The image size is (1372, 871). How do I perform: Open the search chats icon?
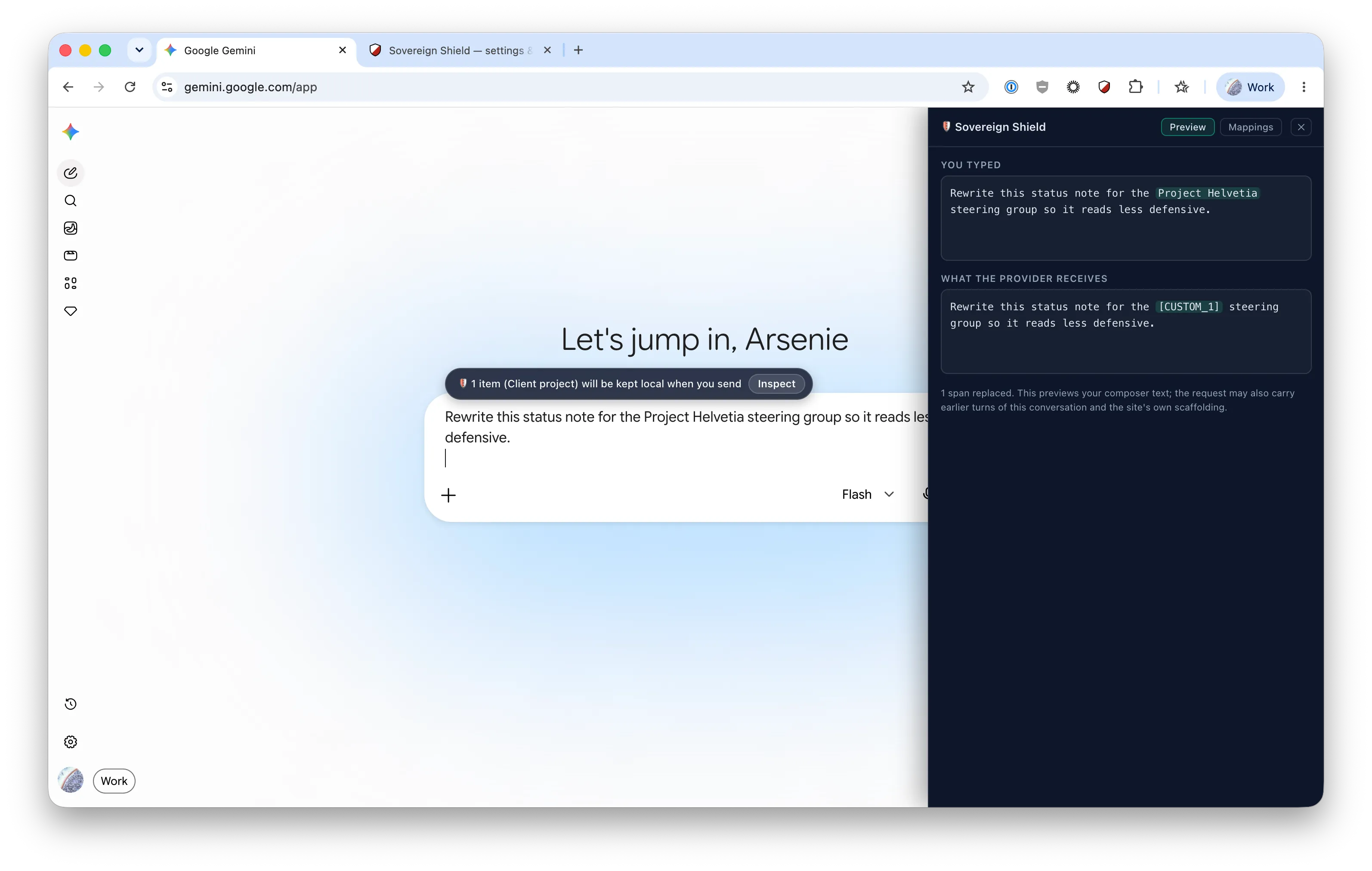71,201
